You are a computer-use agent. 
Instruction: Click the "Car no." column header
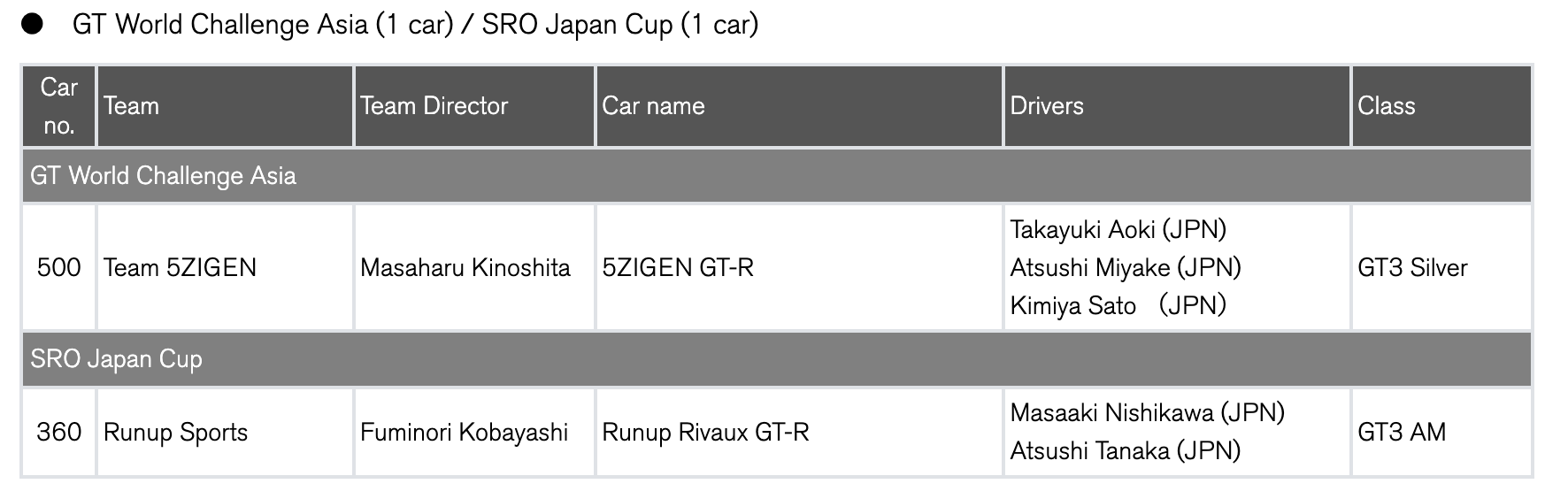58,106
